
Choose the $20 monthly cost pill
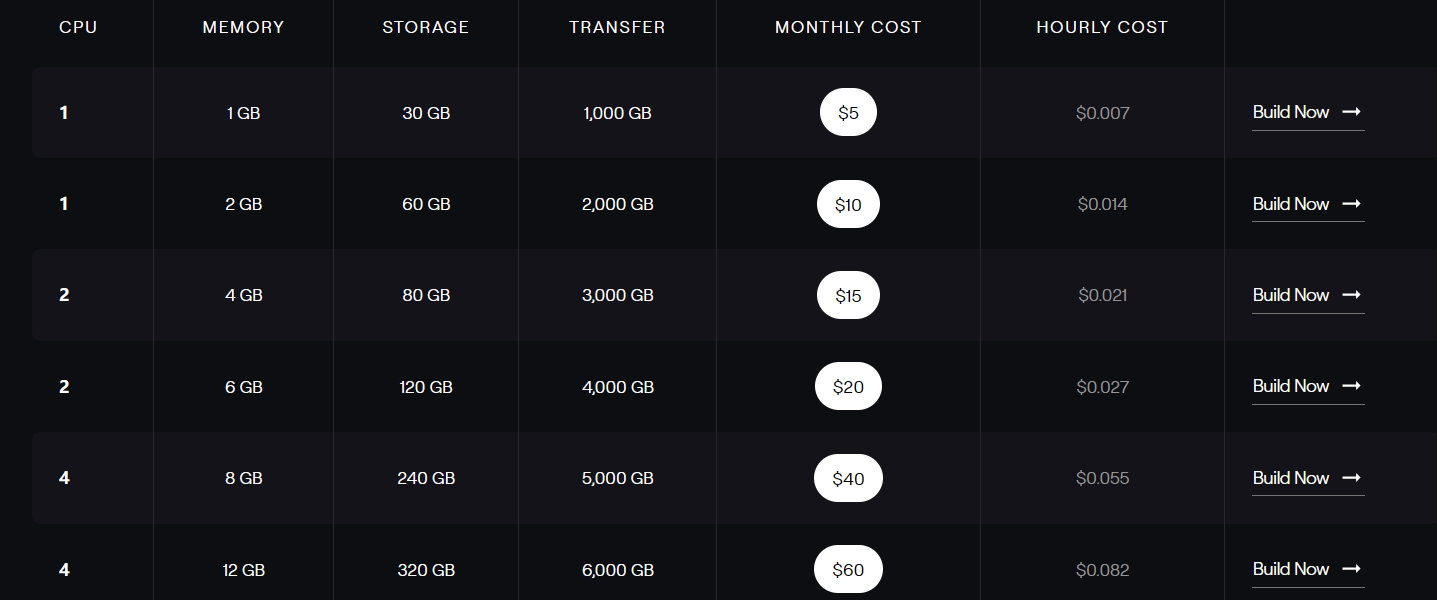coord(848,387)
